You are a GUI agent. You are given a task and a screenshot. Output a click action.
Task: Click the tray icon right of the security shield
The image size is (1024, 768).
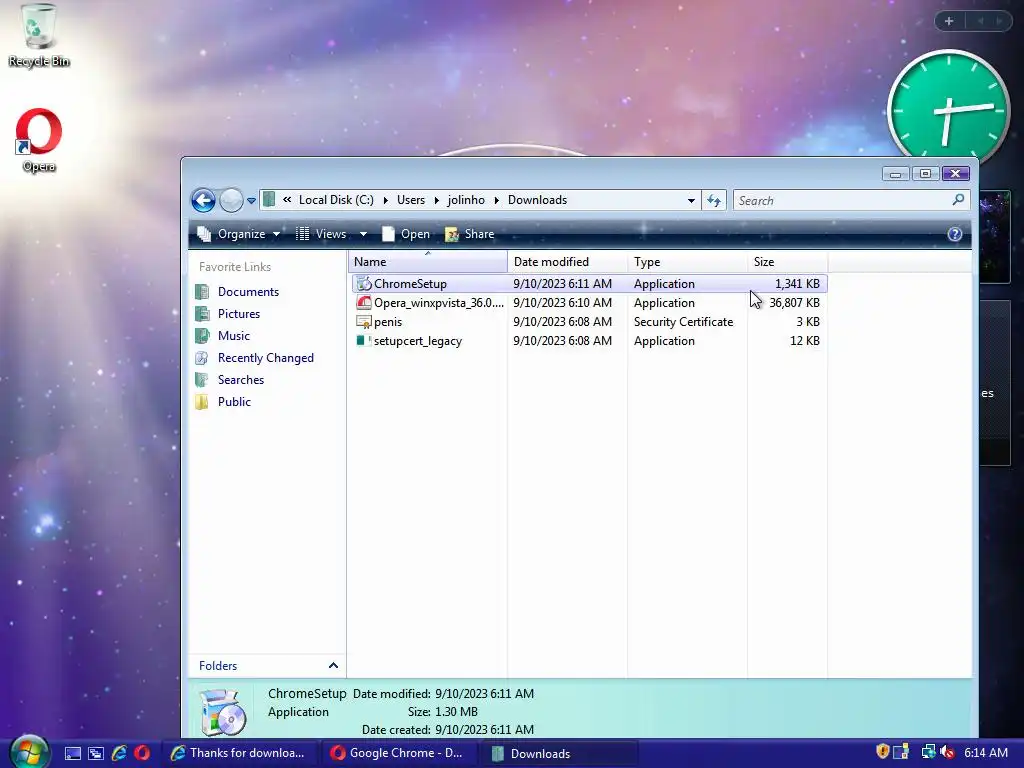[901, 752]
